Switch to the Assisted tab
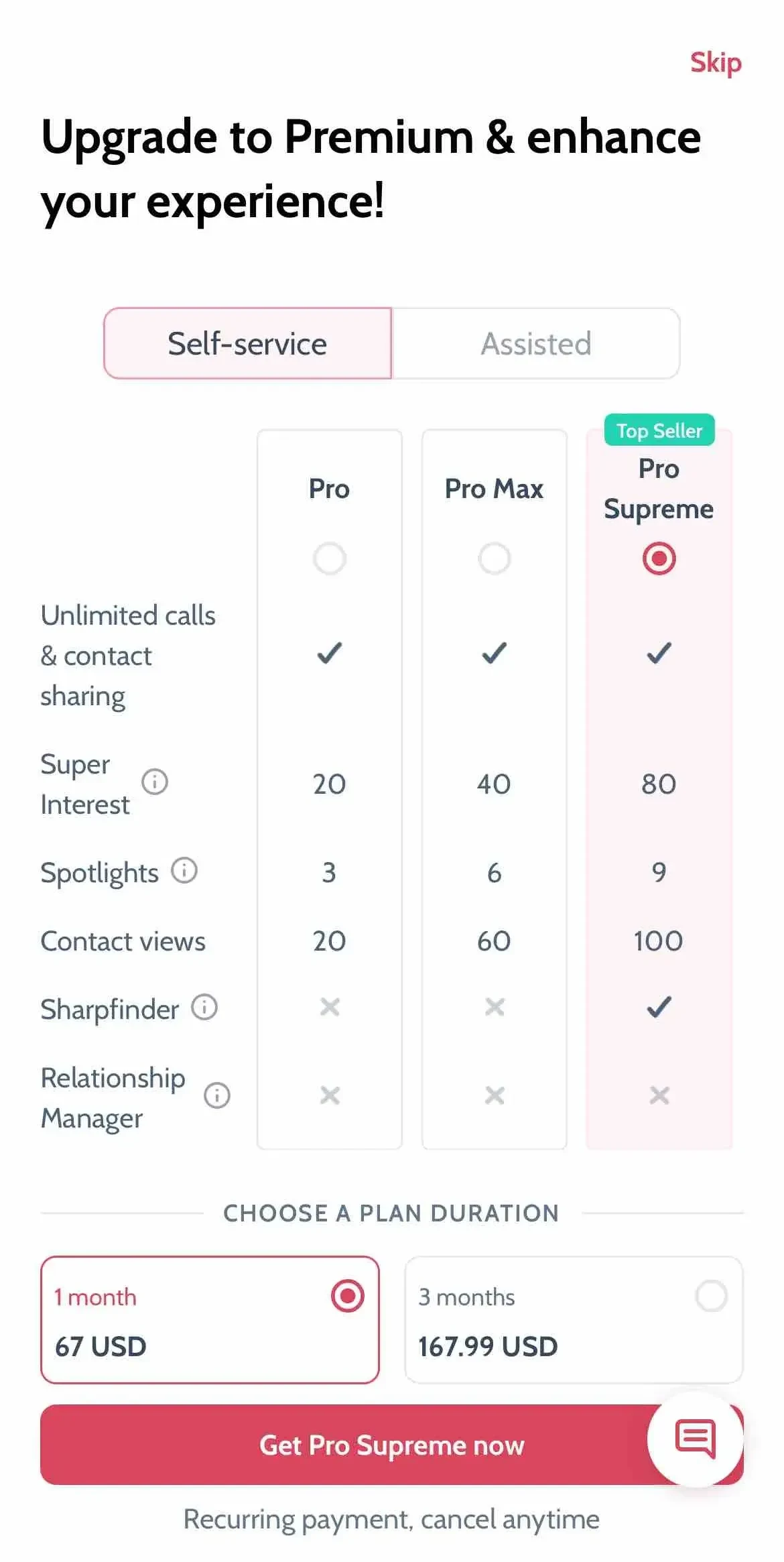Image resolution: width=784 pixels, height=1562 pixels. click(x=536, y=343)
